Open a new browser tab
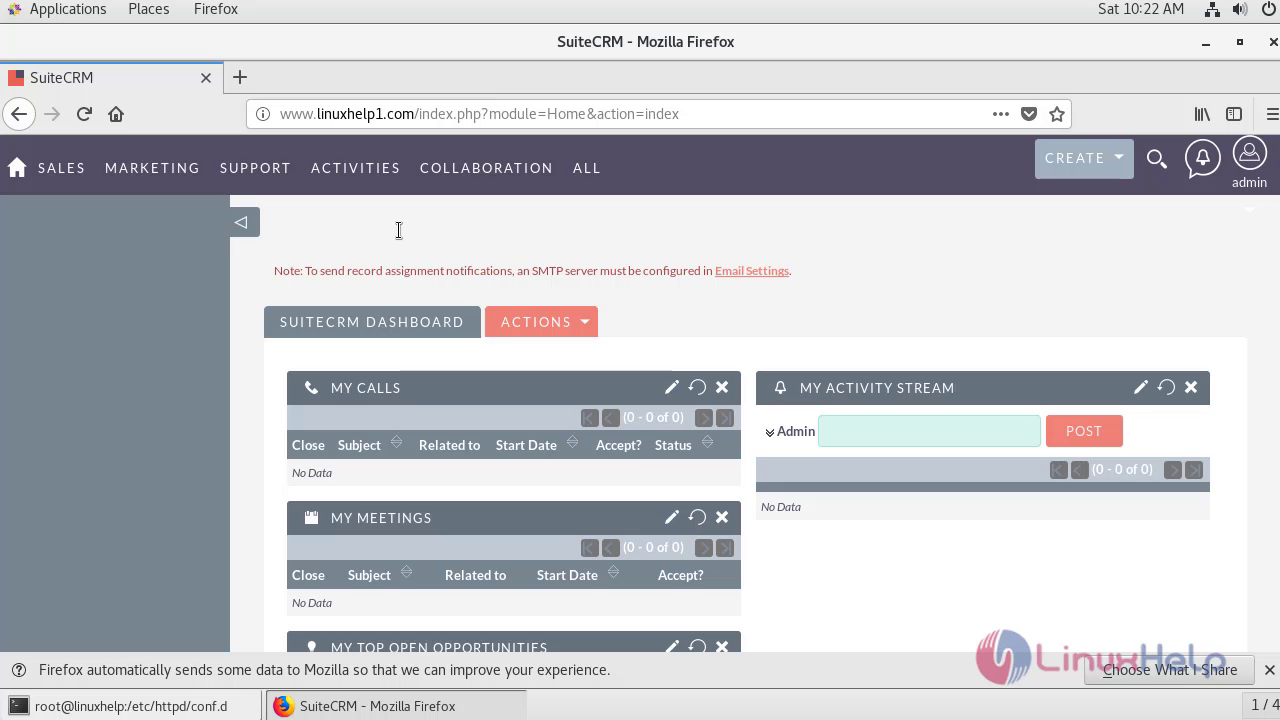This screenshot has width=1280, height=720. 240,77
